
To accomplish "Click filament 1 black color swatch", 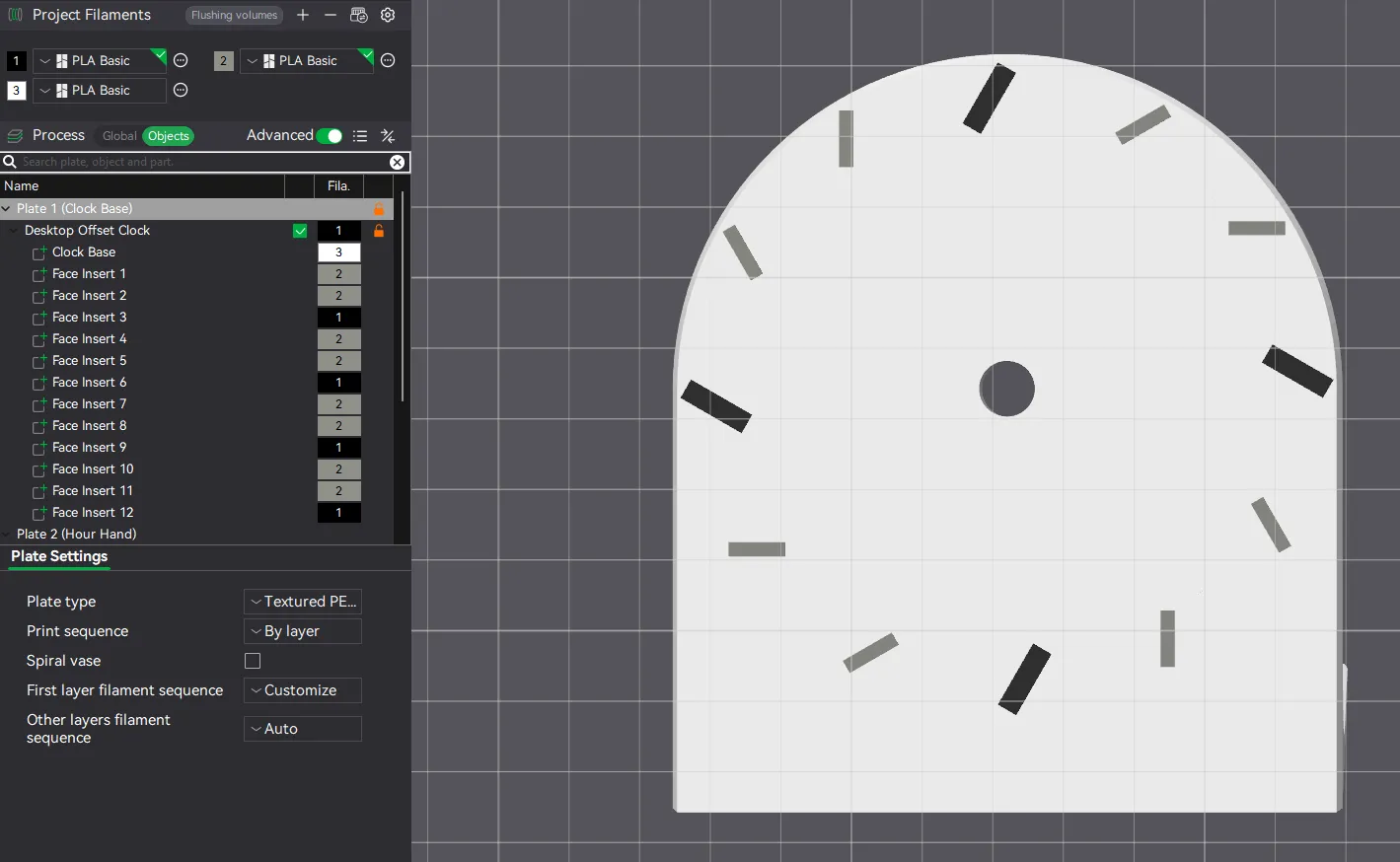I will [x=17, y=60].
